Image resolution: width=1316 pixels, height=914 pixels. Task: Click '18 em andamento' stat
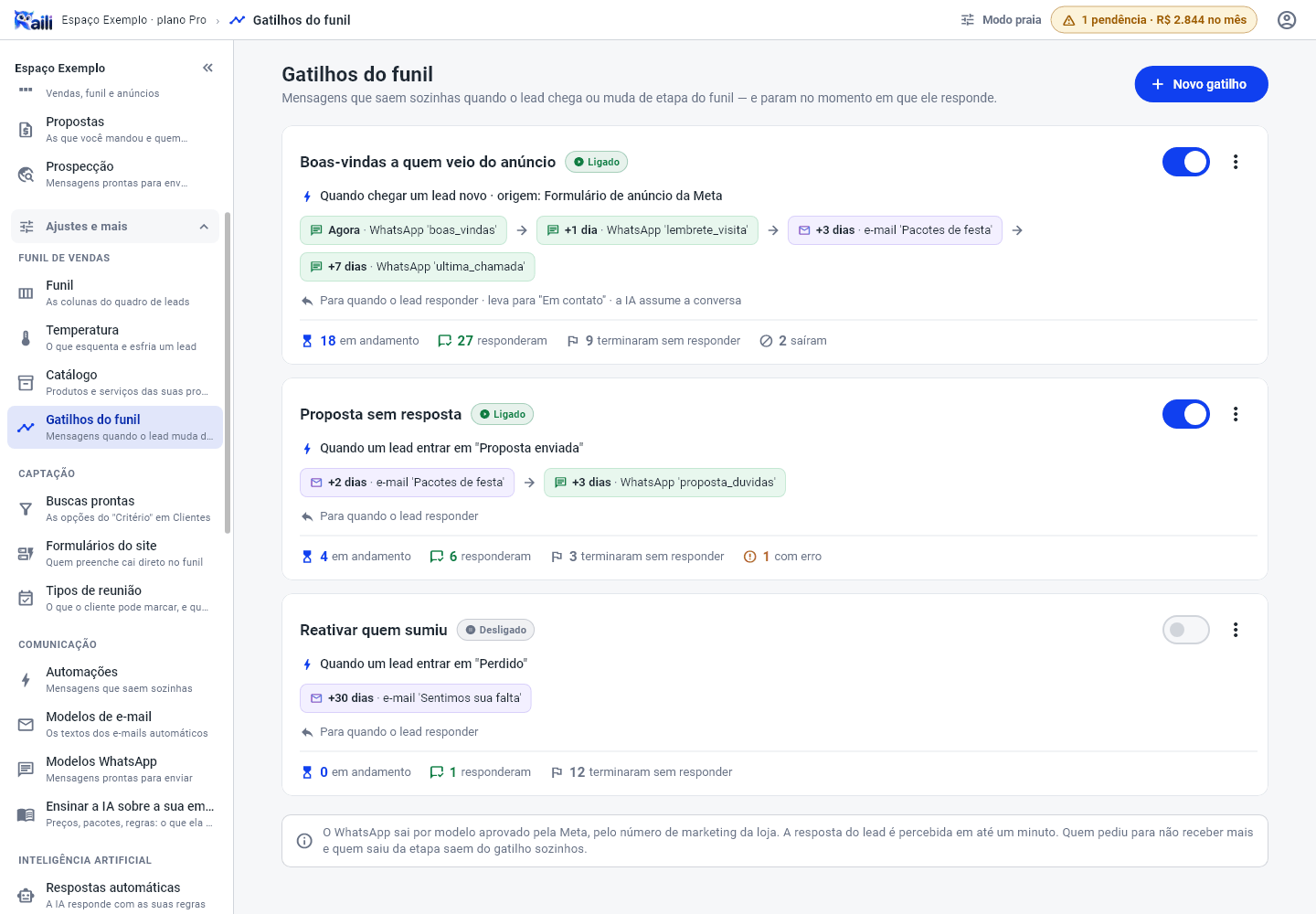(360, 341)
